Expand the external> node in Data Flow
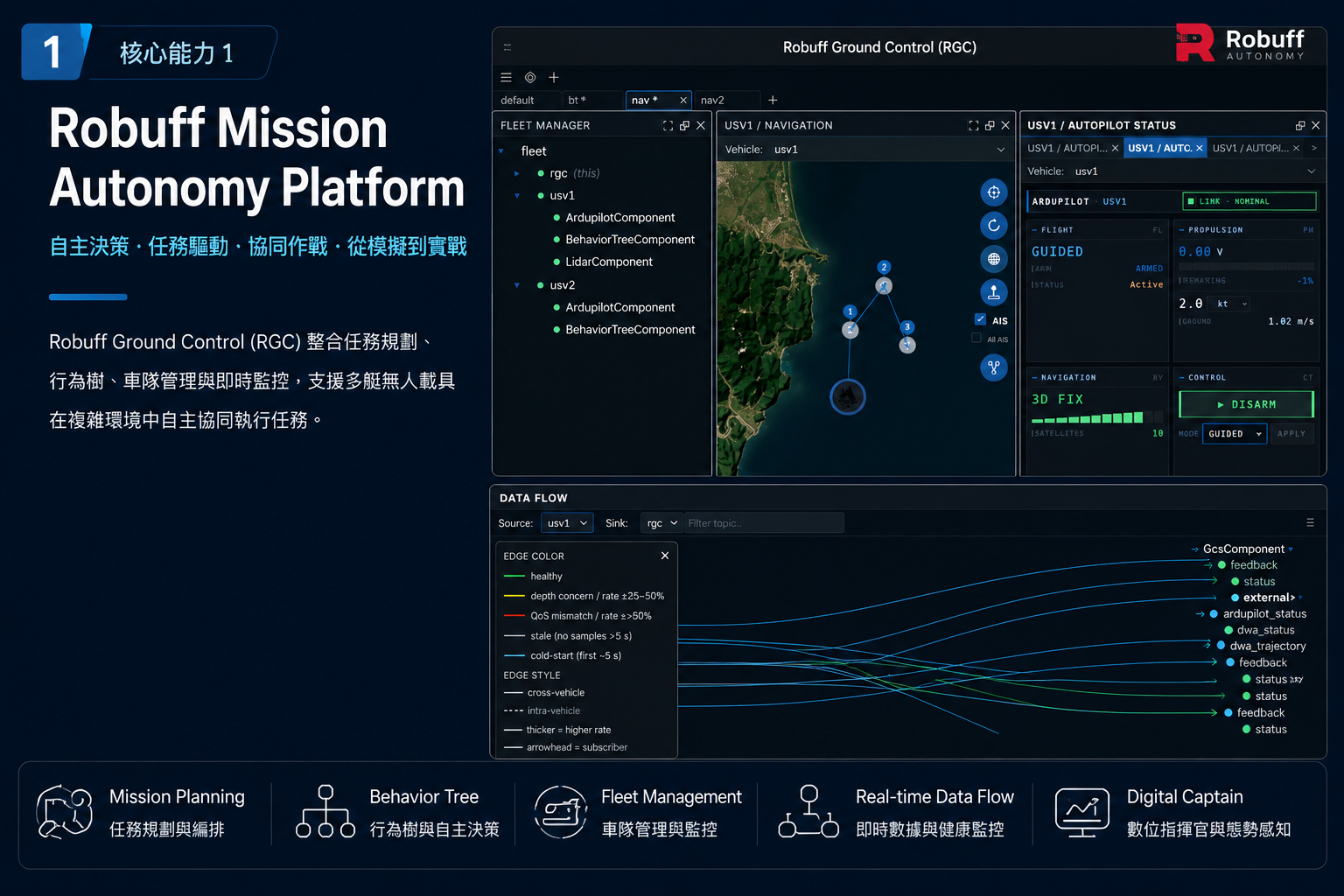The width and height of the screenshot is (1344, 896). [x=1300, y=598]
